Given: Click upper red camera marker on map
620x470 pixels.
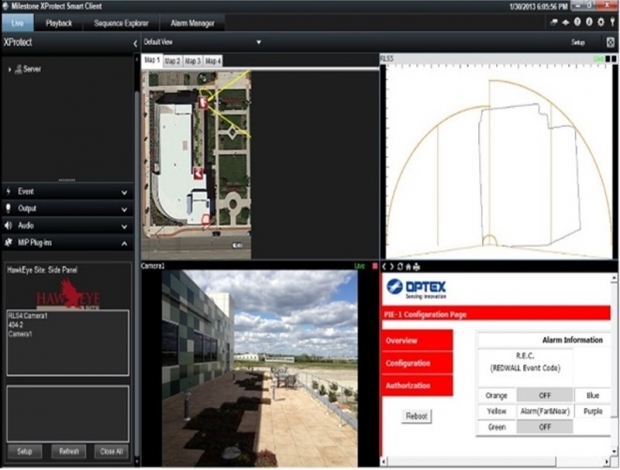Looking at the screenshot, I should coord(203,103).
